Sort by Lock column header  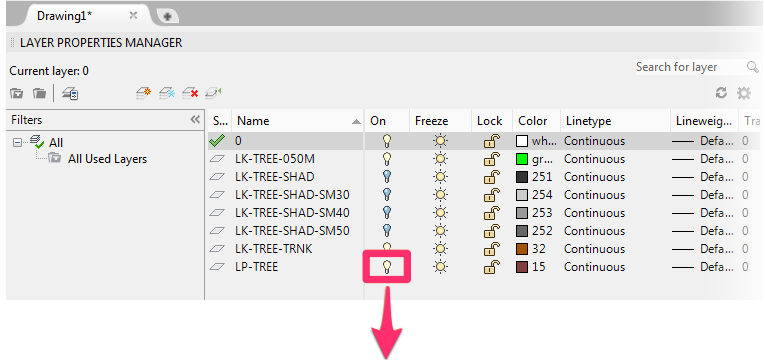[491, 121]
